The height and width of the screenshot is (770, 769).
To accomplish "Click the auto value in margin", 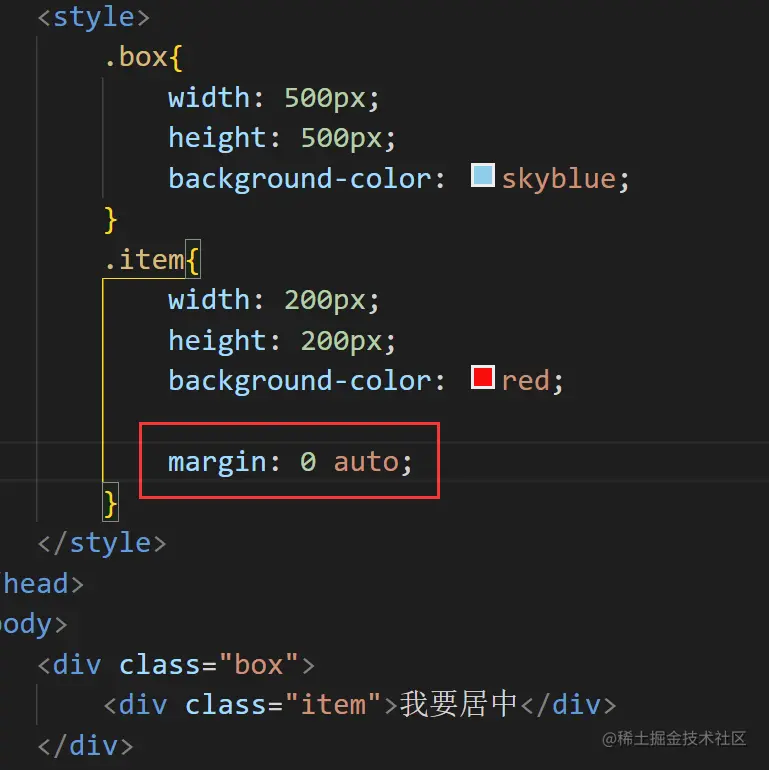I will coord(366,463).
